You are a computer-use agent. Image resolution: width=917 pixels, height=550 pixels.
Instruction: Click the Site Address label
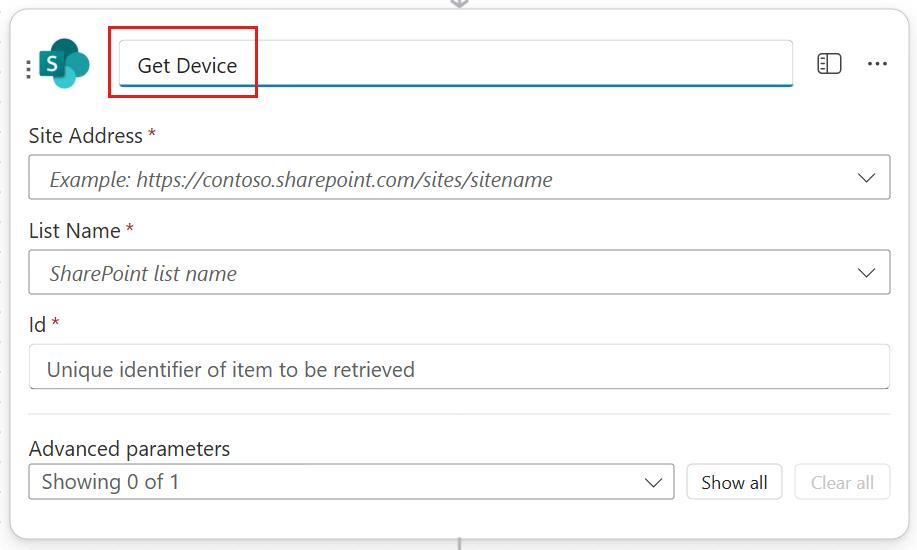click(86, 135)
